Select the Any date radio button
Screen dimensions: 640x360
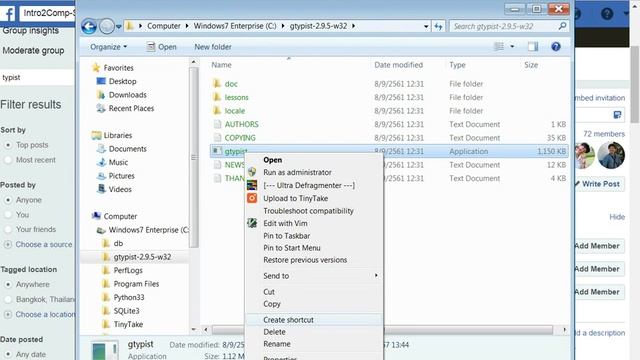(8, 354)
